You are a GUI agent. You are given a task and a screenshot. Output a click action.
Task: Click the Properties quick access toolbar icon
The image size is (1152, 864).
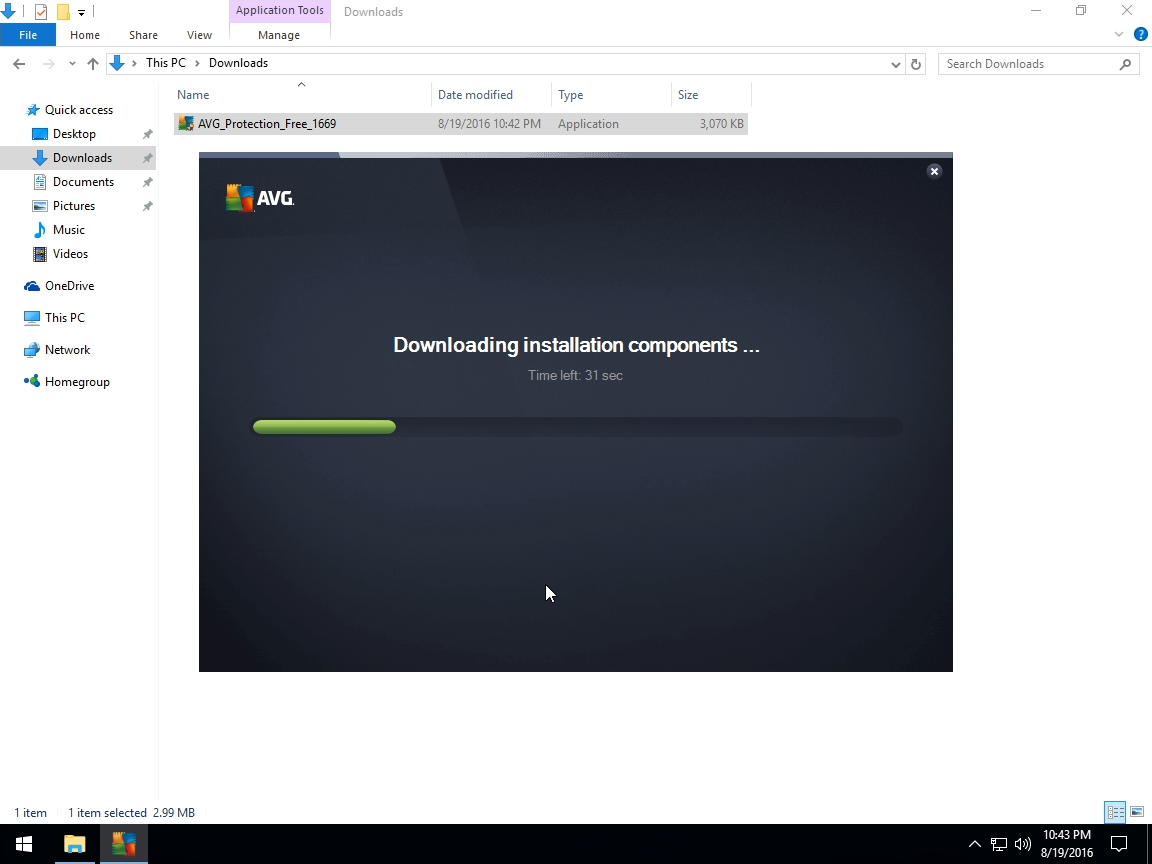(x=41, y=12)
